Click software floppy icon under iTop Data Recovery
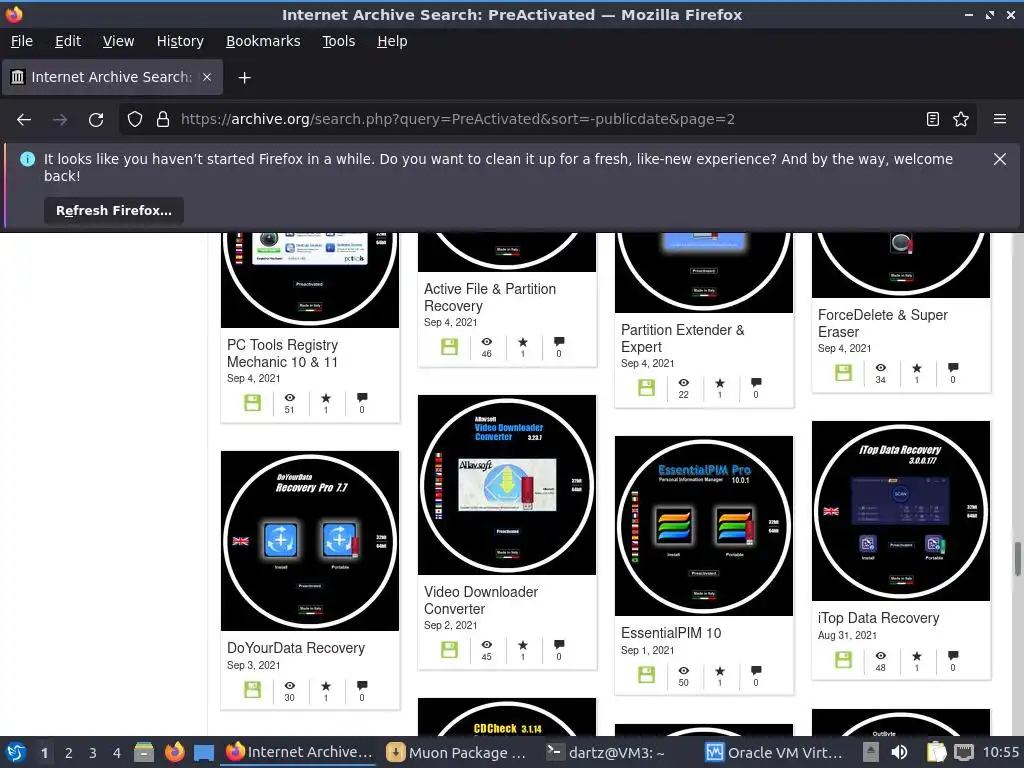The image size is (1024, 768). click(x=843, y=660)
